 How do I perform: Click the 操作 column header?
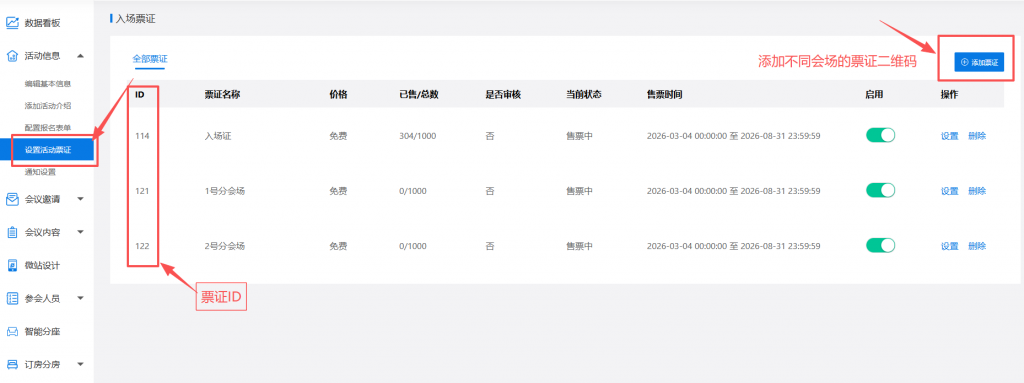point(949,94)
